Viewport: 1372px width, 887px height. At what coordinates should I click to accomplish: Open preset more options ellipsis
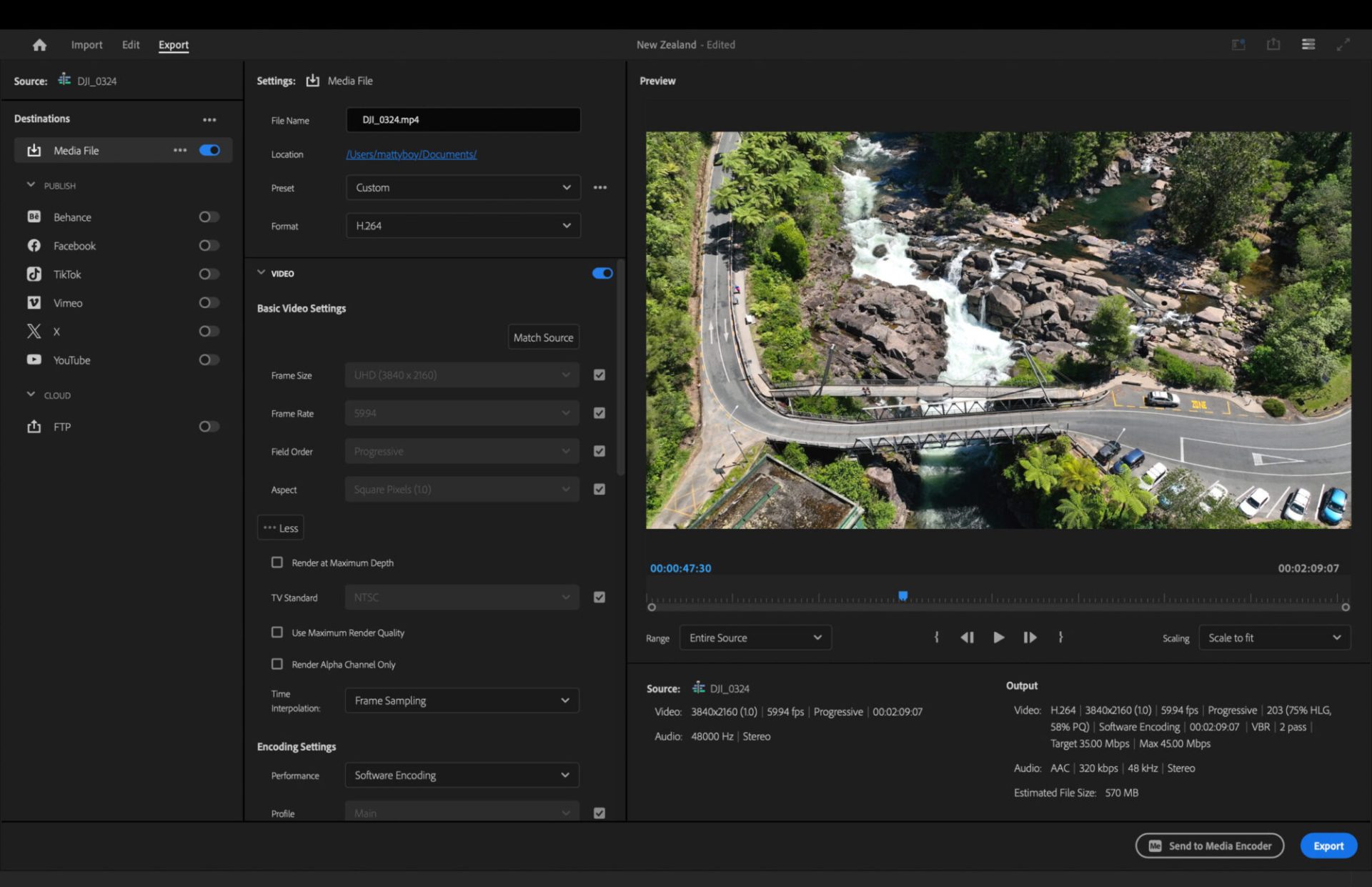point(600,187)
